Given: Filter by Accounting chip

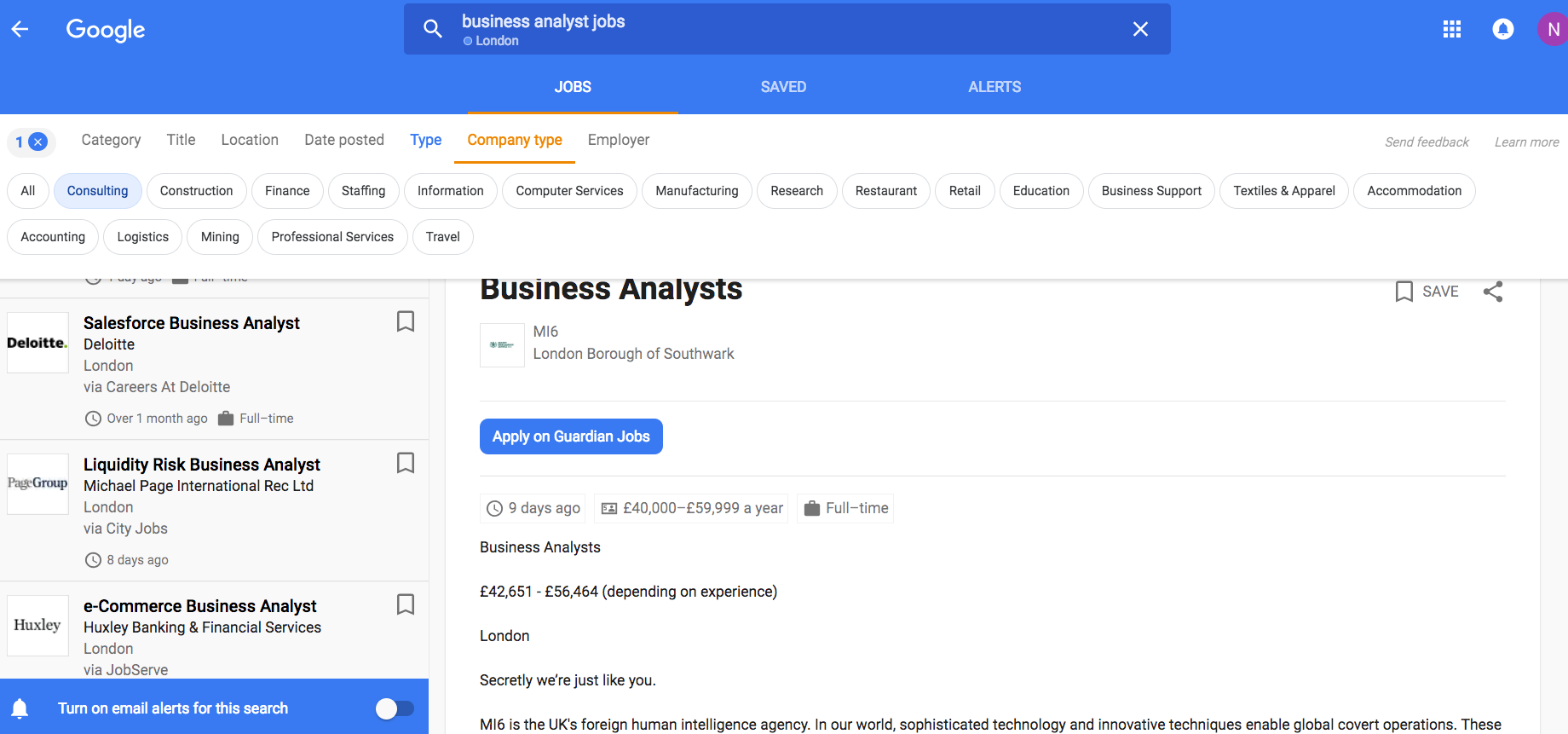Looking at the screenshot, I should click(x=53, y=237).
